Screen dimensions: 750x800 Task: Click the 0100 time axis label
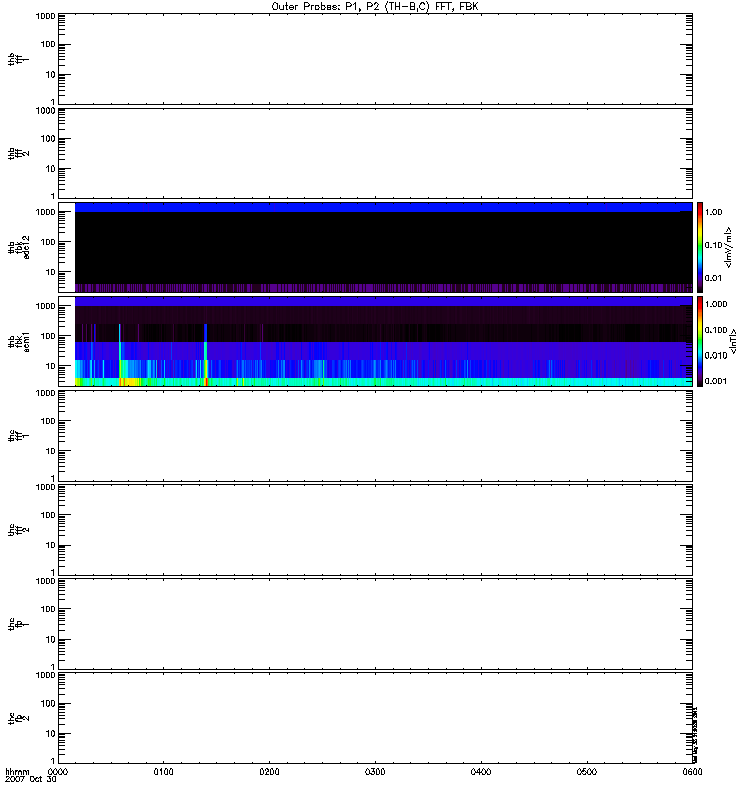point(163,772)
